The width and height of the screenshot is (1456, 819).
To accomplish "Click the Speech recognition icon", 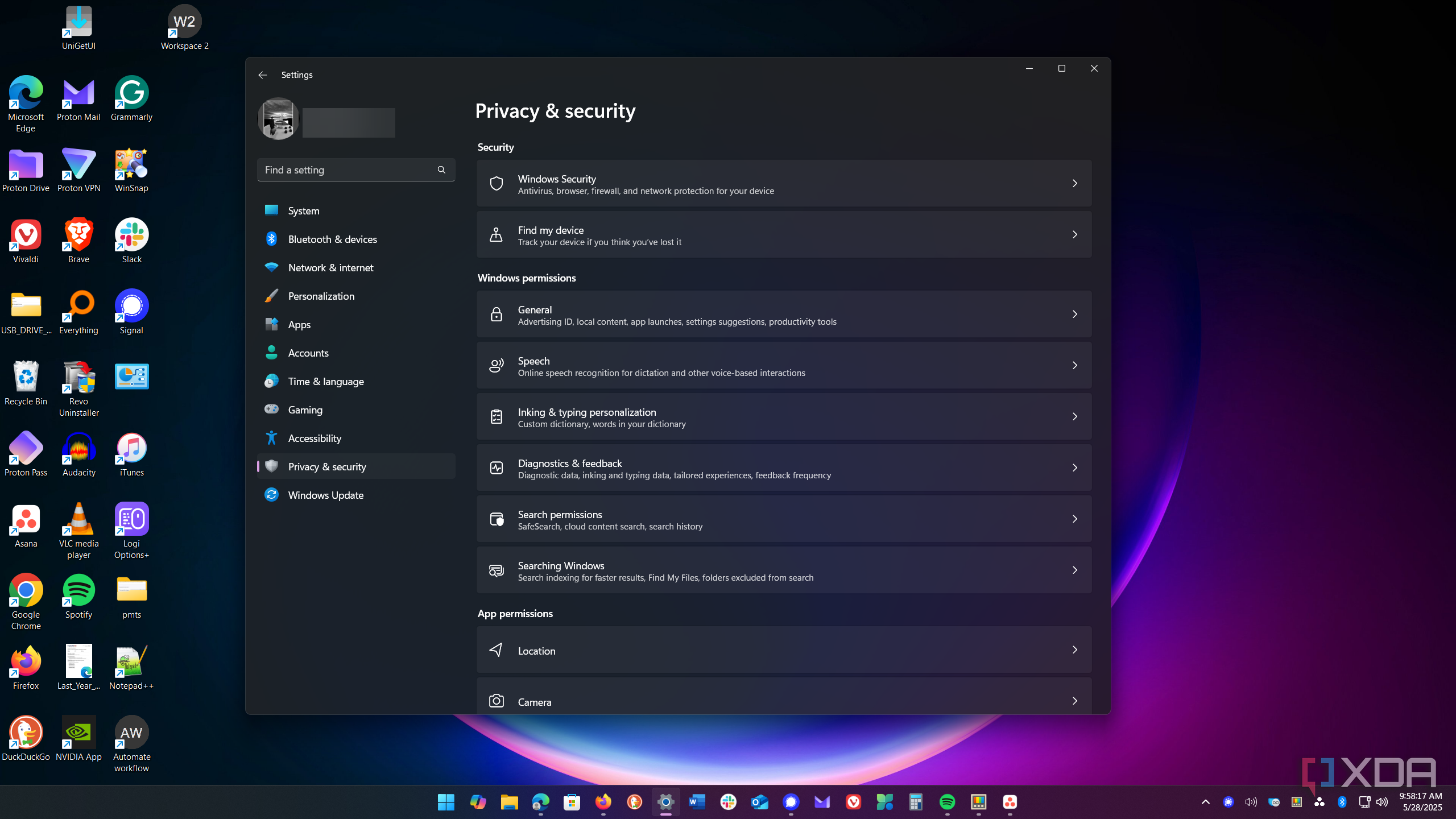I will pos(497,365).
